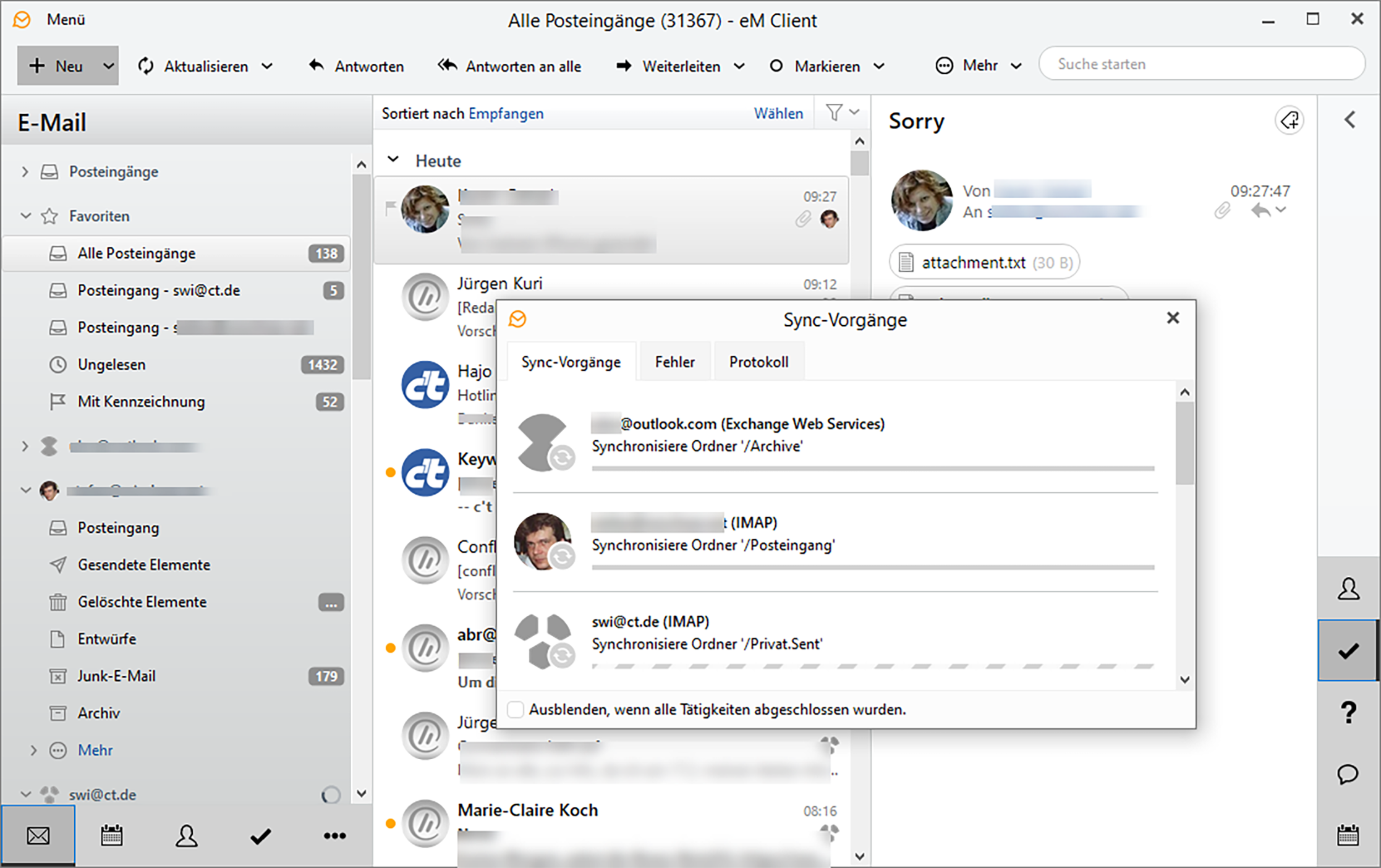Collapse the Favoriten section
1381x868 pixels.
tap(25, 216)
